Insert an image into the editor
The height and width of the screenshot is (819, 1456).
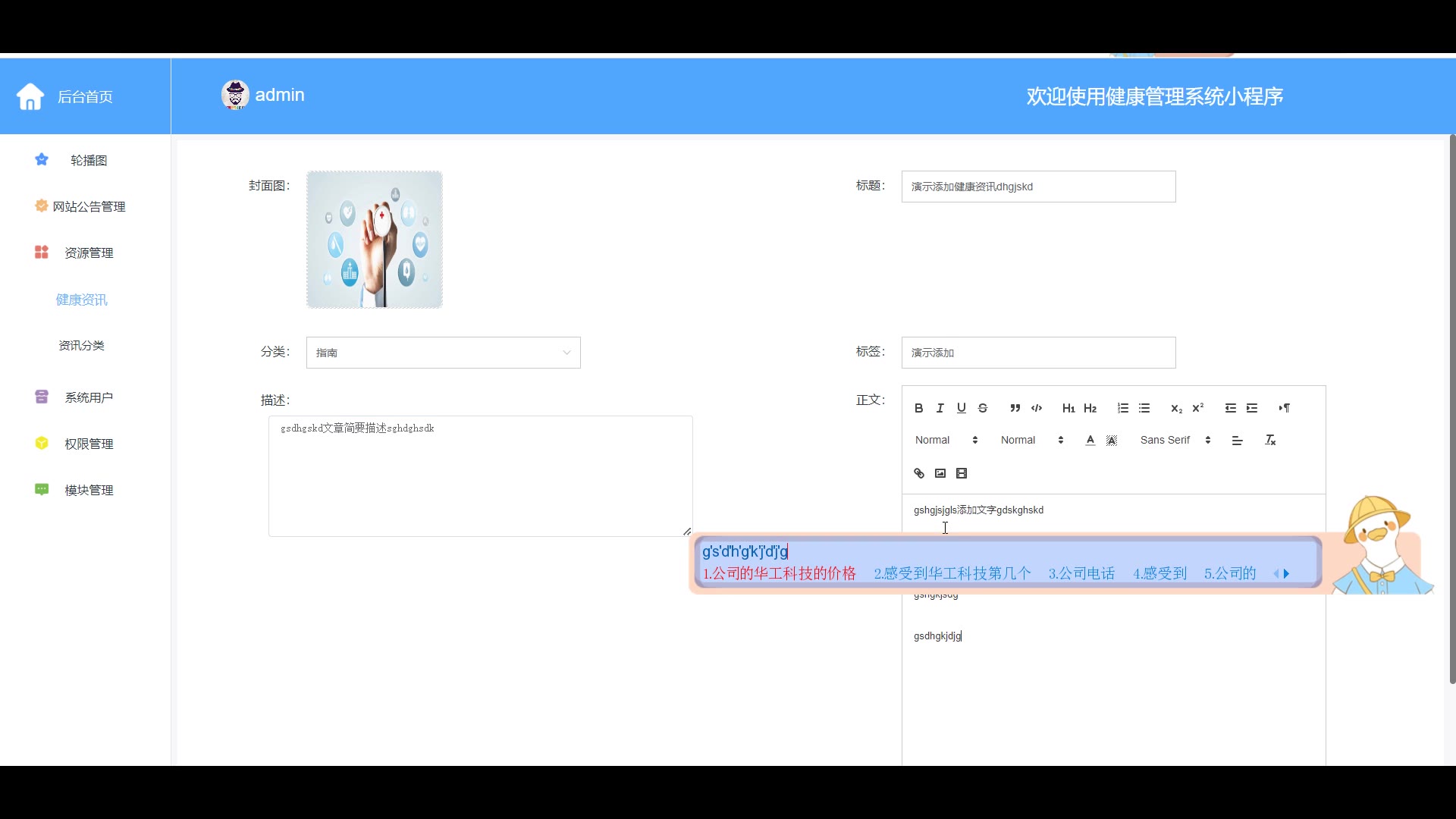point(940,473)
